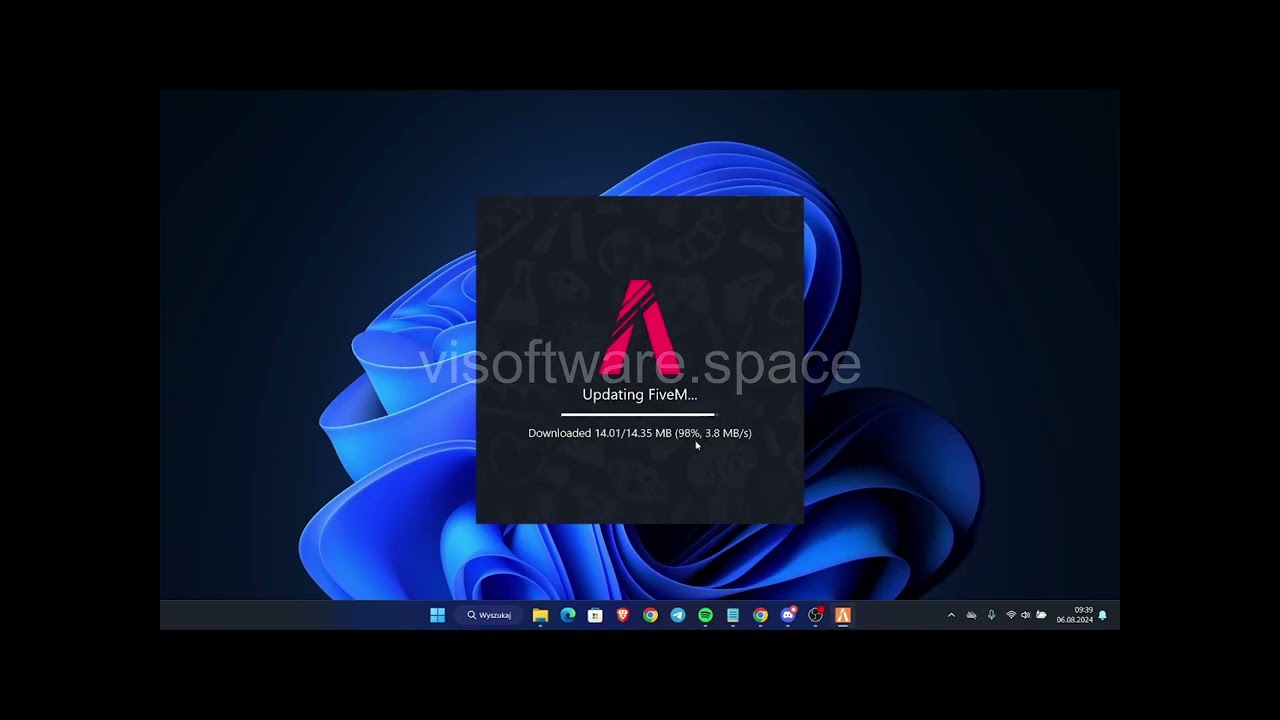The height and width of the screenshot is (720, 1280).
Task: Click the FiveM logo in the updater
Action: pyautogui.click(x=641, y=328)
